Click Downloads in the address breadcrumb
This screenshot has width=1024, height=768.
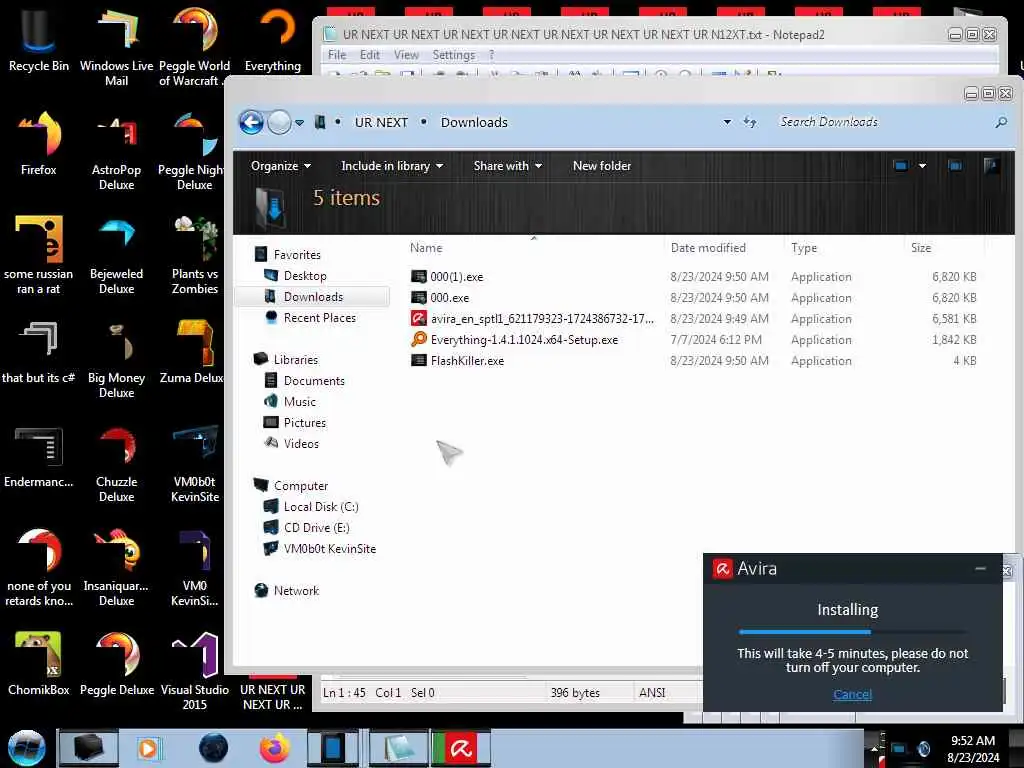[x=473, y=122]
